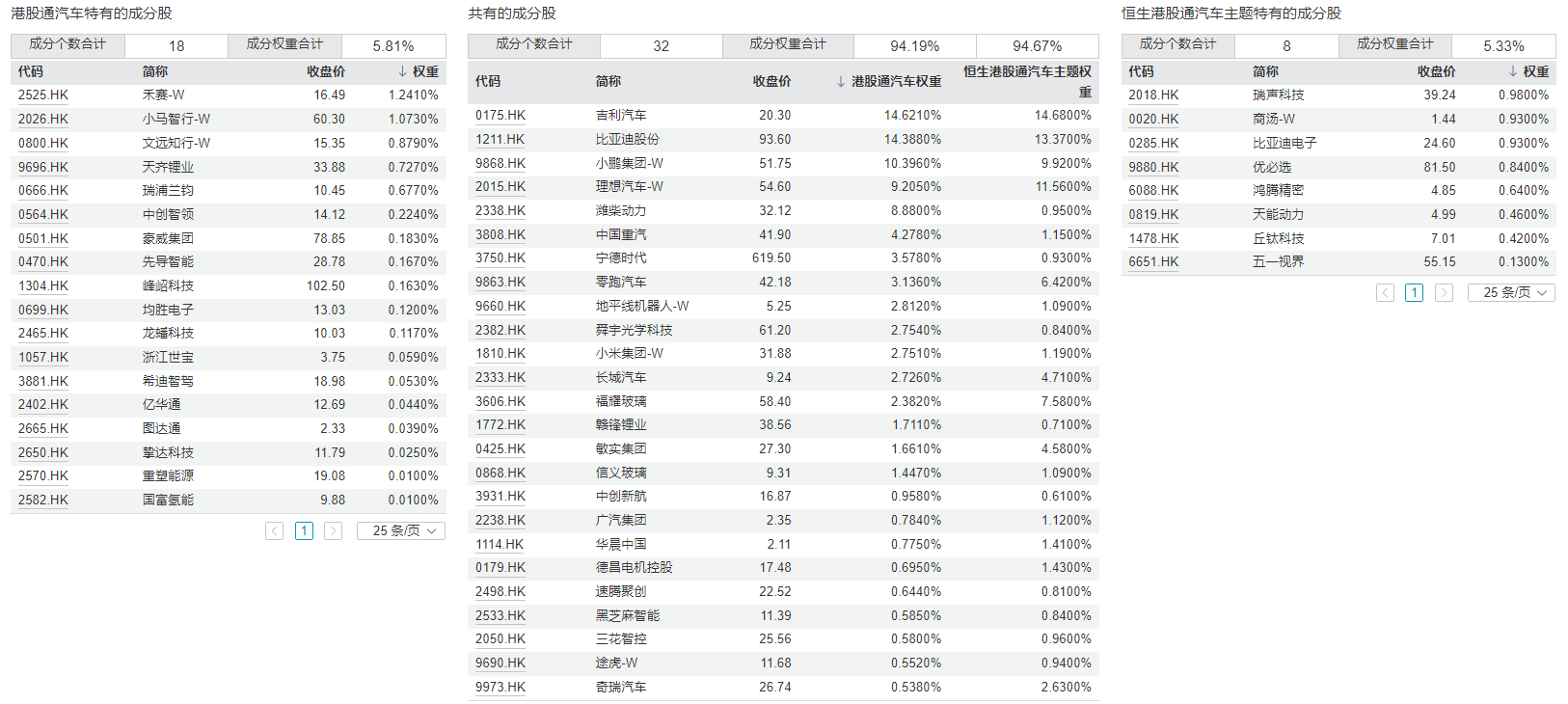Open stock code 2026.HK
The image size is (1568, 704).
pyautogui.click(x=43, y=120)
